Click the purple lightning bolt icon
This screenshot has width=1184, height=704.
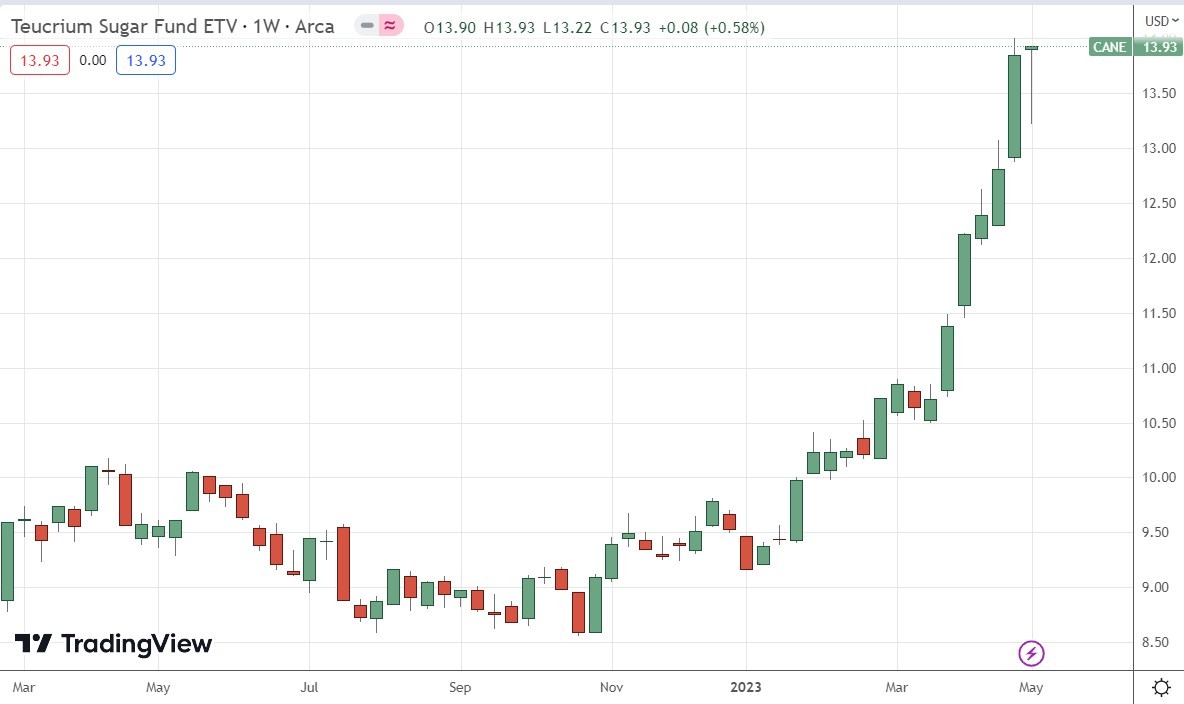(x=1031, y=654)
